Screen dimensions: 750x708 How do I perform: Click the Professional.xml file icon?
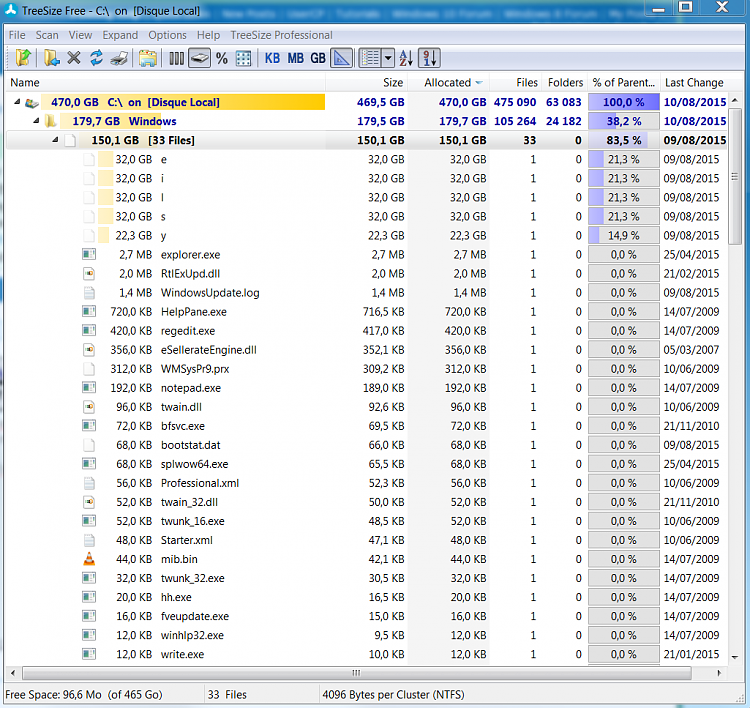coord(89,483)
